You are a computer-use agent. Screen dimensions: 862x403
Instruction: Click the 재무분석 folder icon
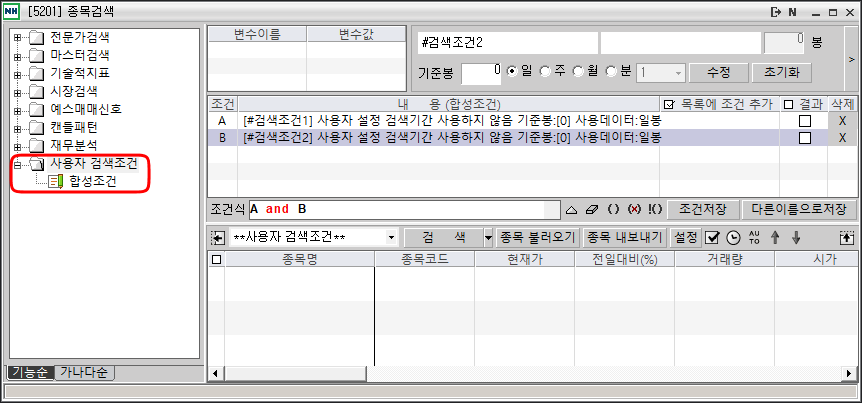(x=36, y=146)
